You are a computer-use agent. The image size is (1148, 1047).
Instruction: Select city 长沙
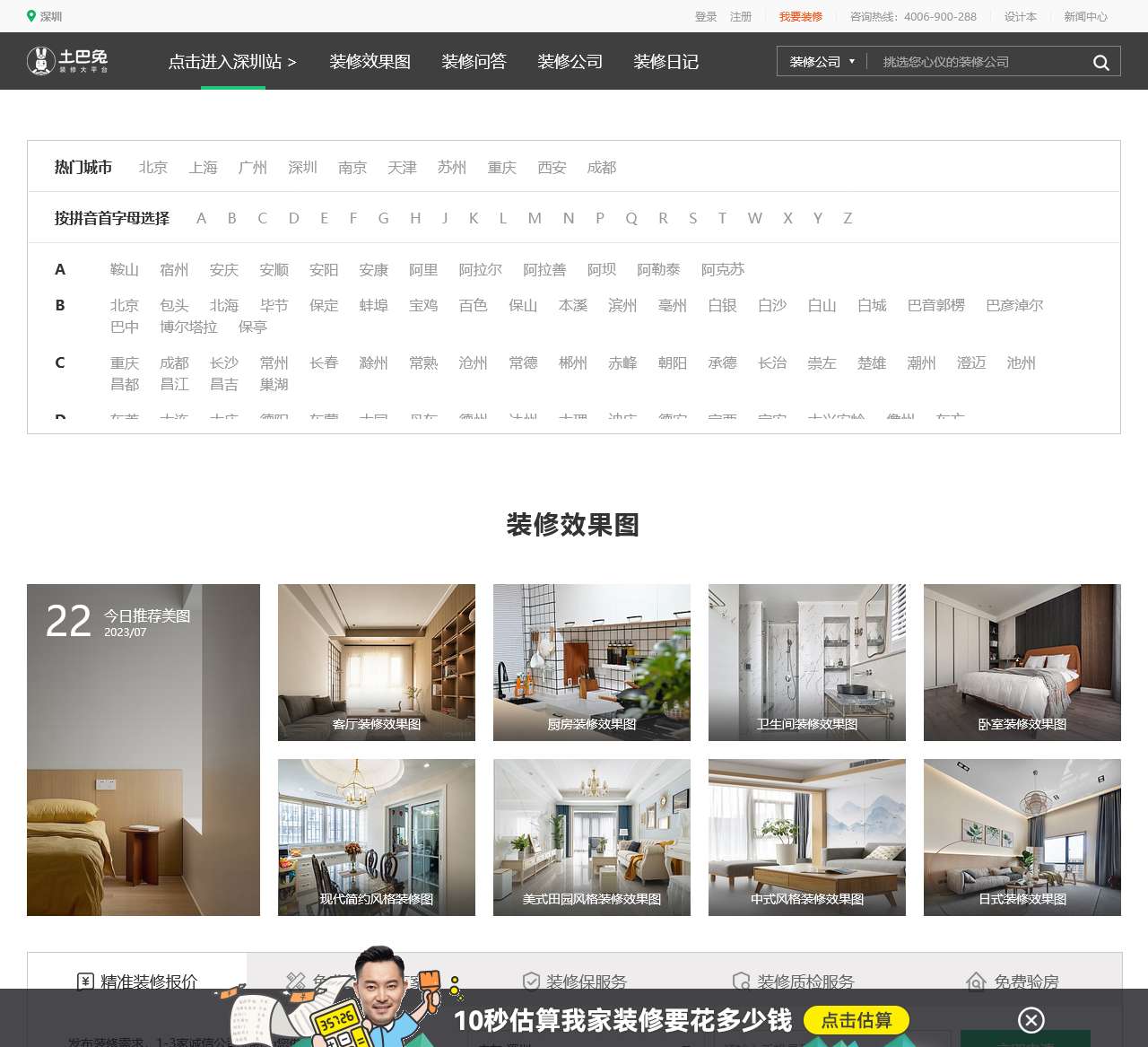[x=224, y=362]
